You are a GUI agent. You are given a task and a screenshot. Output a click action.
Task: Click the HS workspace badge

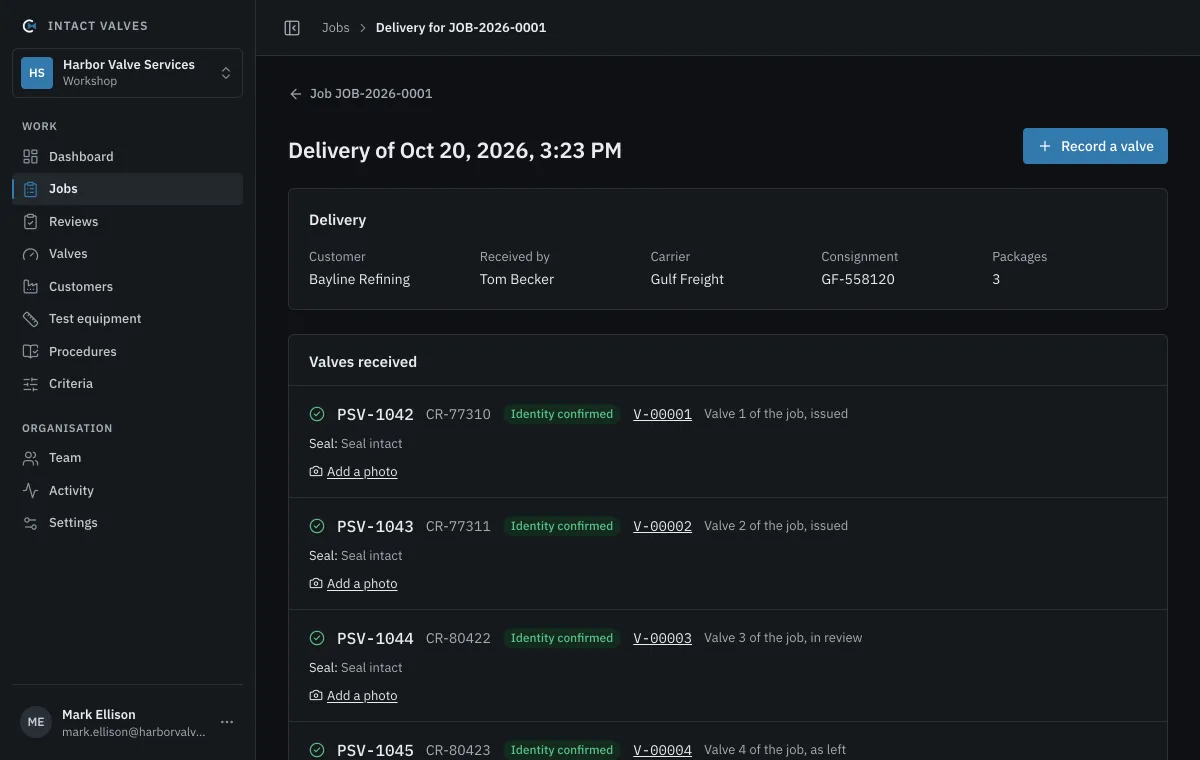[x=37, y=73]
